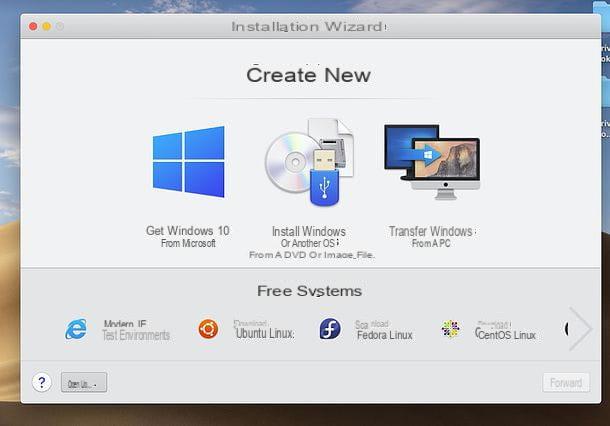Open the dropdown button beside help
The width and height of the screenshot is (610, 426).
[84, 382]
